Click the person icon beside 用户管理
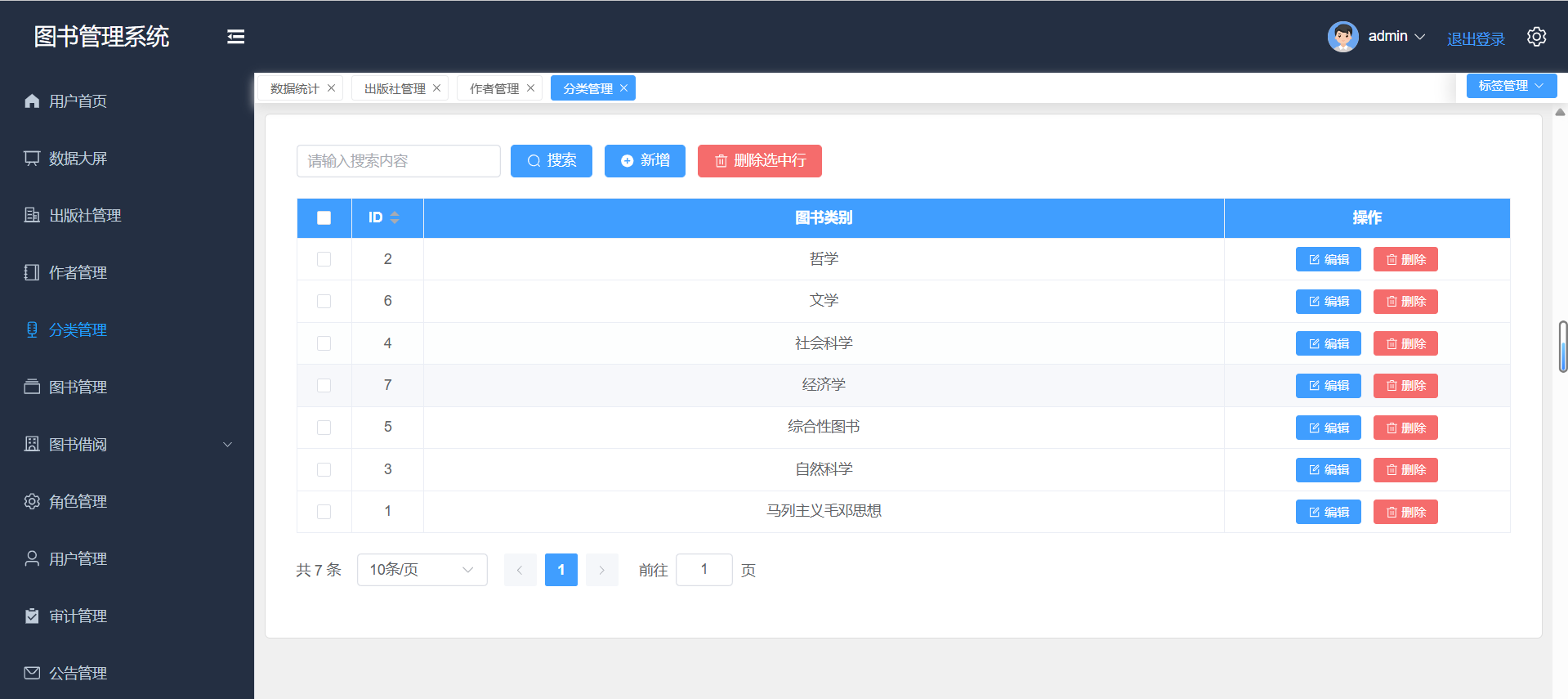The height and width of the screenshot is (699, 1568). [32, 558]
